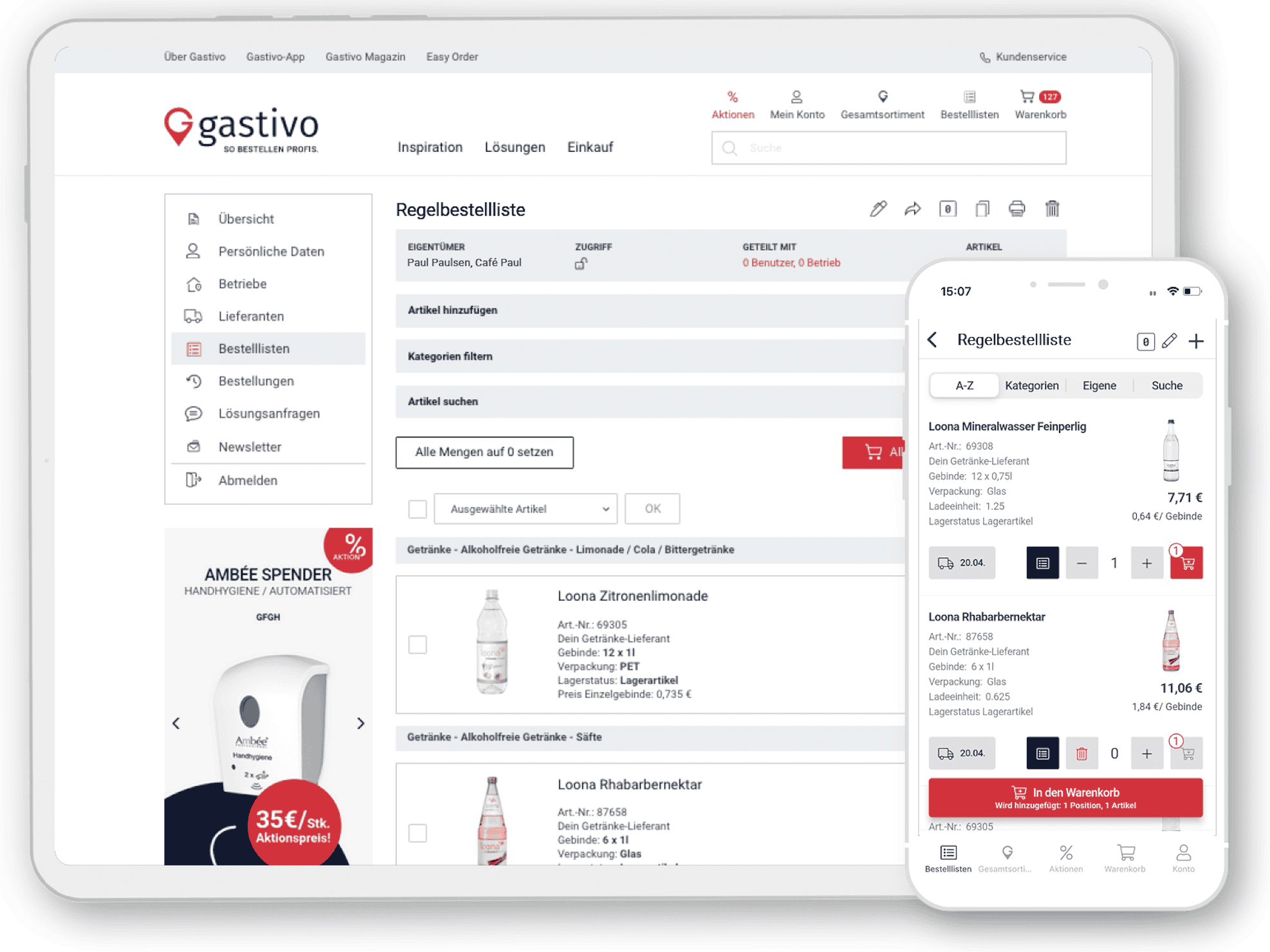Image resolution: width=1270 pixels, height=952 pixels.
Task: Tap phone pencil edit icon
Action: [1170, 340]
